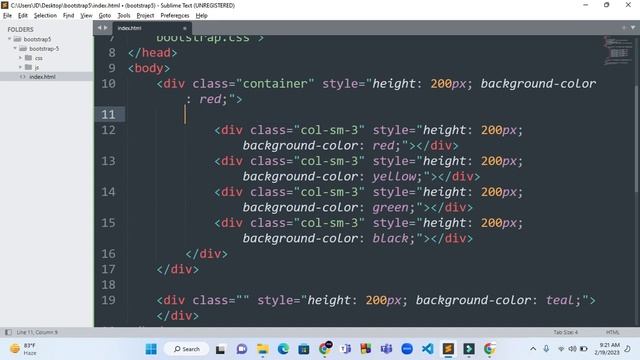Click Line 11, Column status text
Screen dimensions: 640x360
(37, 332)
